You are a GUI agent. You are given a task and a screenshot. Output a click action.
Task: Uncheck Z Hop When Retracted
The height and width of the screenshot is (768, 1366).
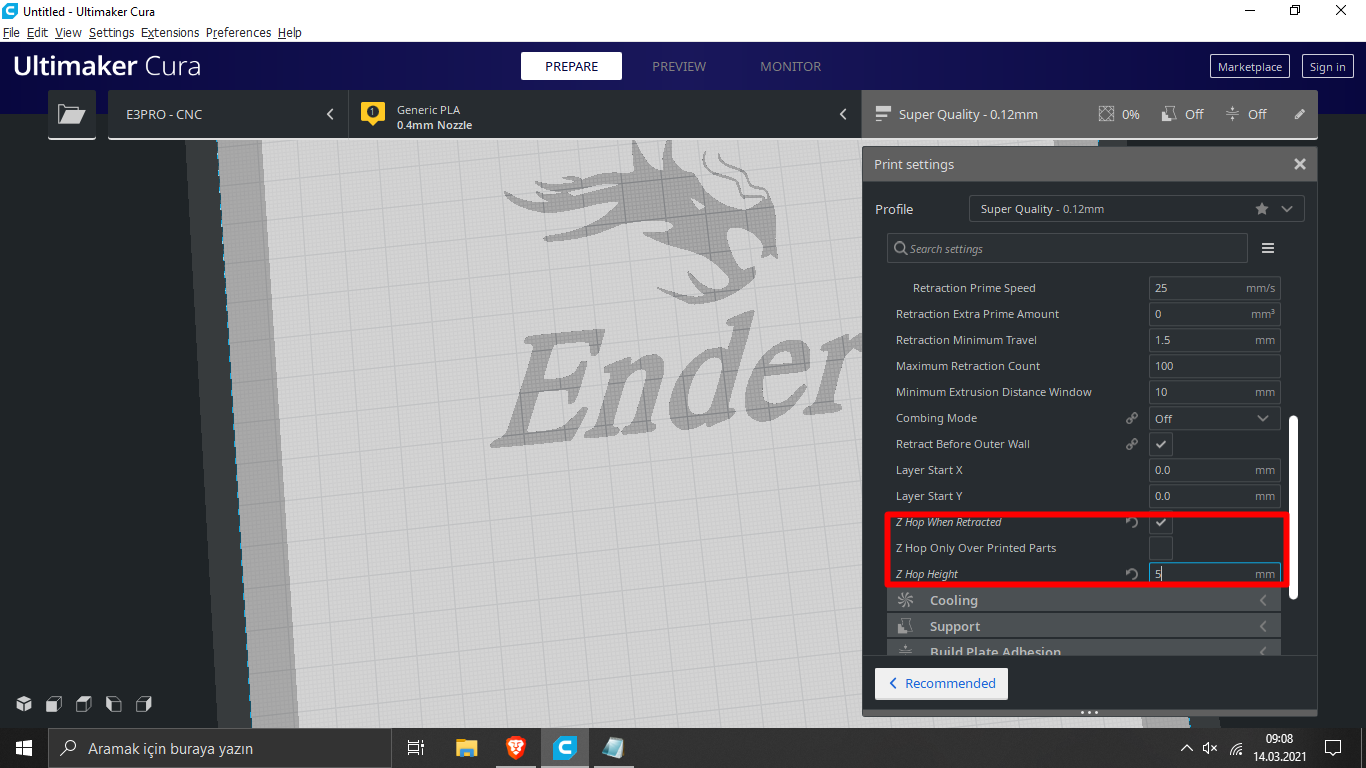coord(1161,522)
